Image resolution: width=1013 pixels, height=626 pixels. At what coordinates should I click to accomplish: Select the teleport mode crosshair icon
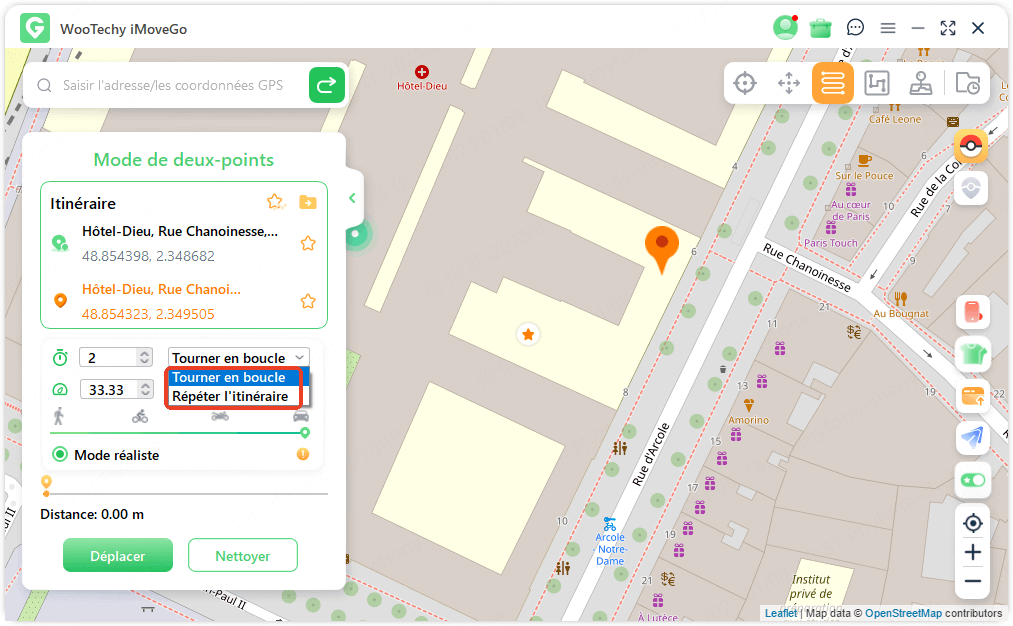(744, 84)
